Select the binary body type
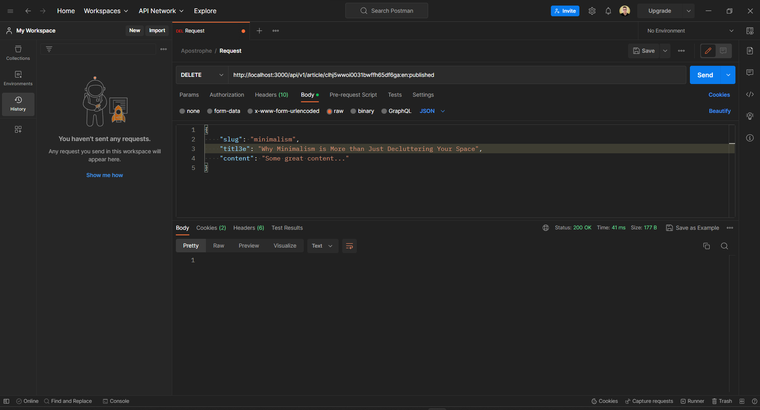The width and height of the screenshot is (760, 410). [362, 111]
